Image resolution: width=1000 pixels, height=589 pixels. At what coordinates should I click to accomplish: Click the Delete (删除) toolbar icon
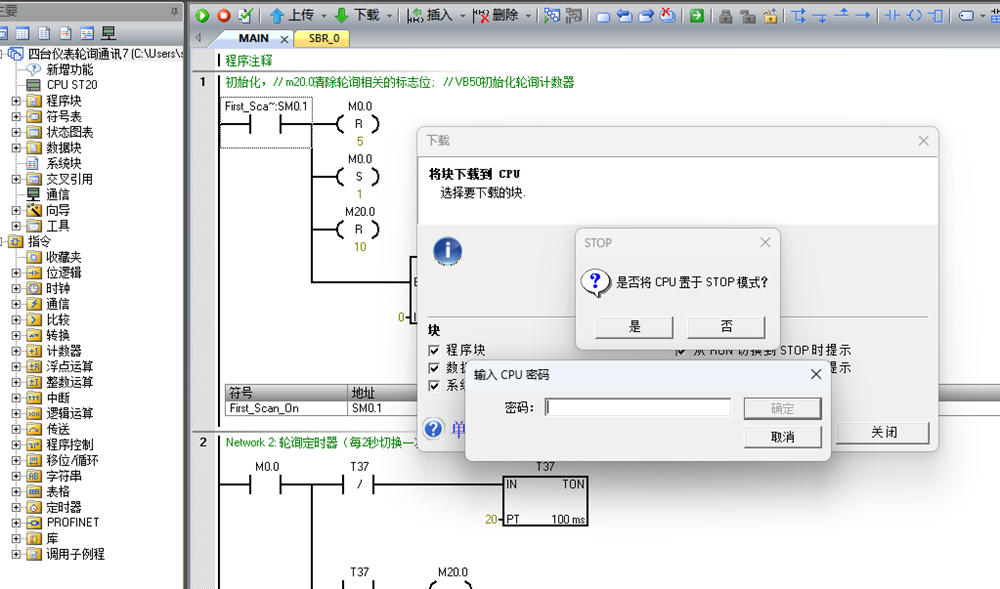click(481, 16)
